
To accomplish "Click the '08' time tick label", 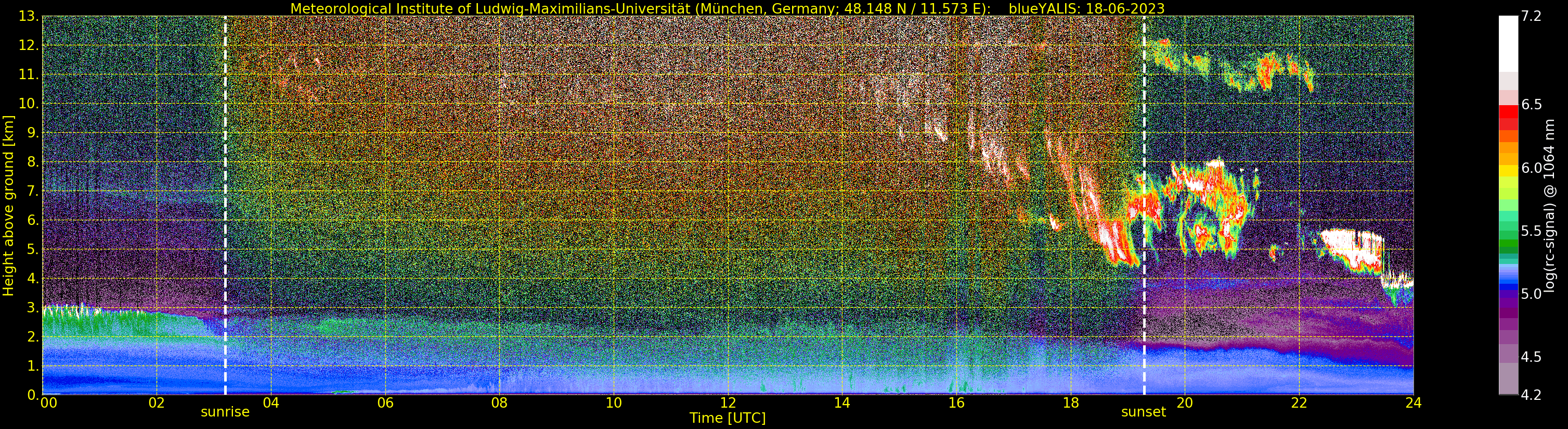I will click(x=499, y=403).
